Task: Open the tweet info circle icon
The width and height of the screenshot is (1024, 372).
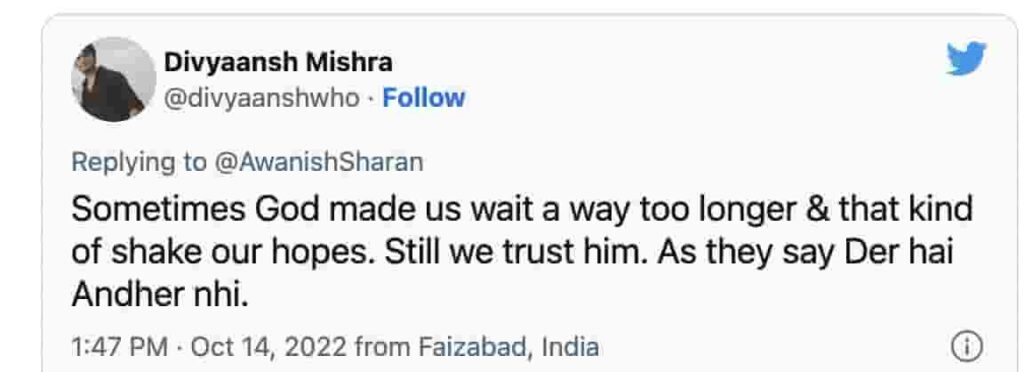Action: 967,347
